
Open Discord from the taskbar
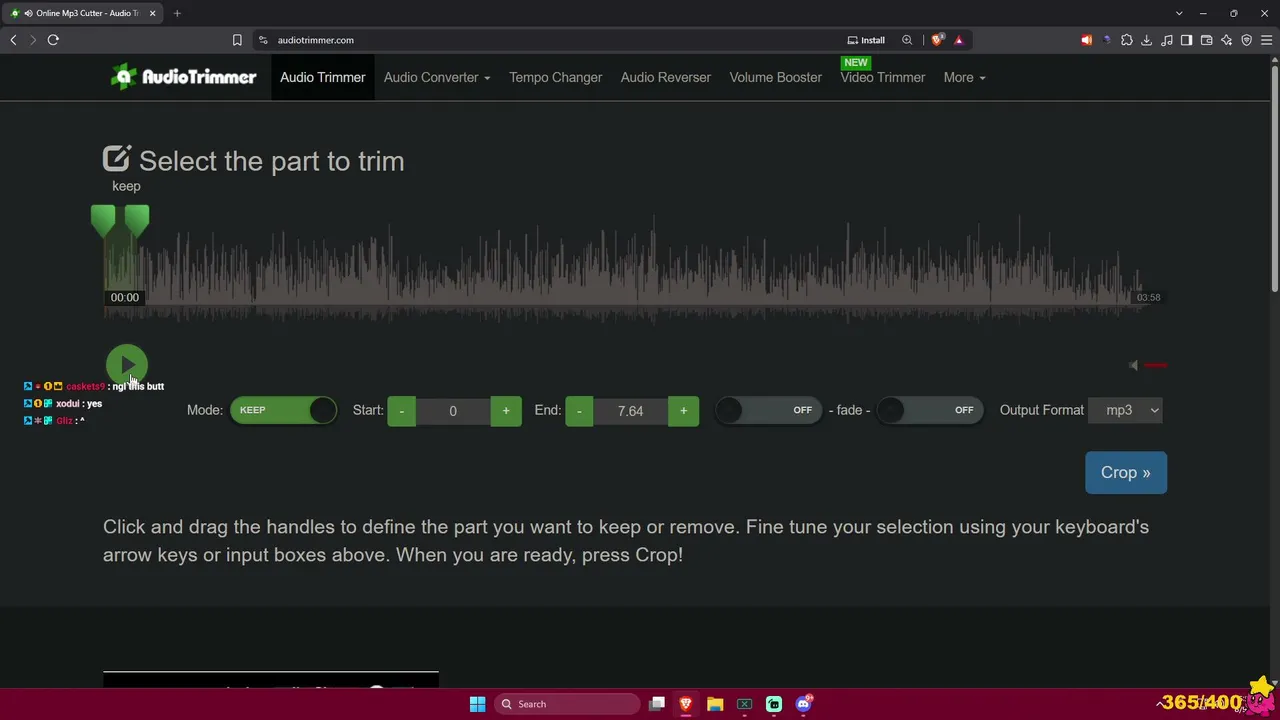803,704
